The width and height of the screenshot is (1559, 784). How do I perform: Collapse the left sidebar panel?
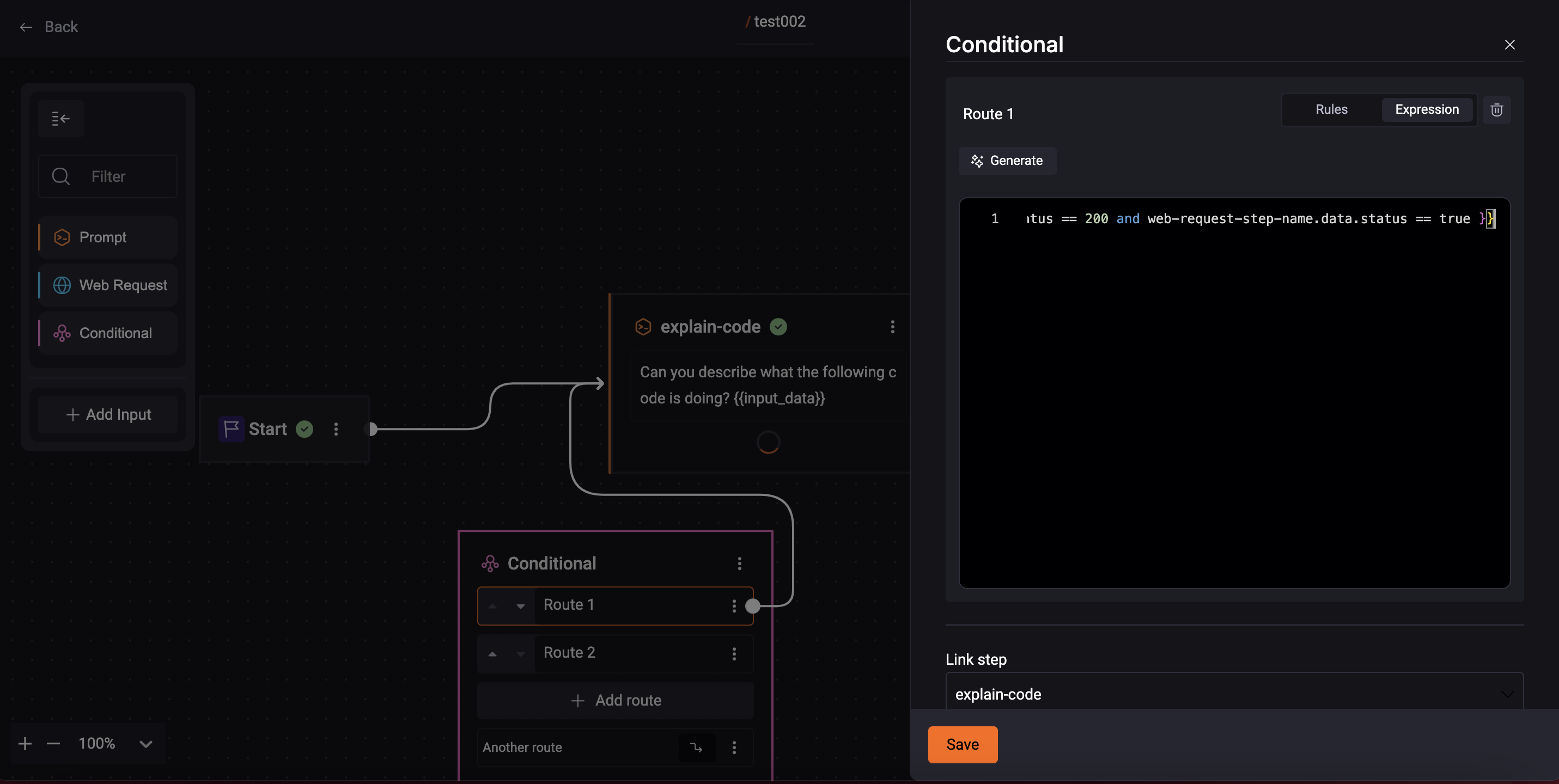tap(60, 119)
